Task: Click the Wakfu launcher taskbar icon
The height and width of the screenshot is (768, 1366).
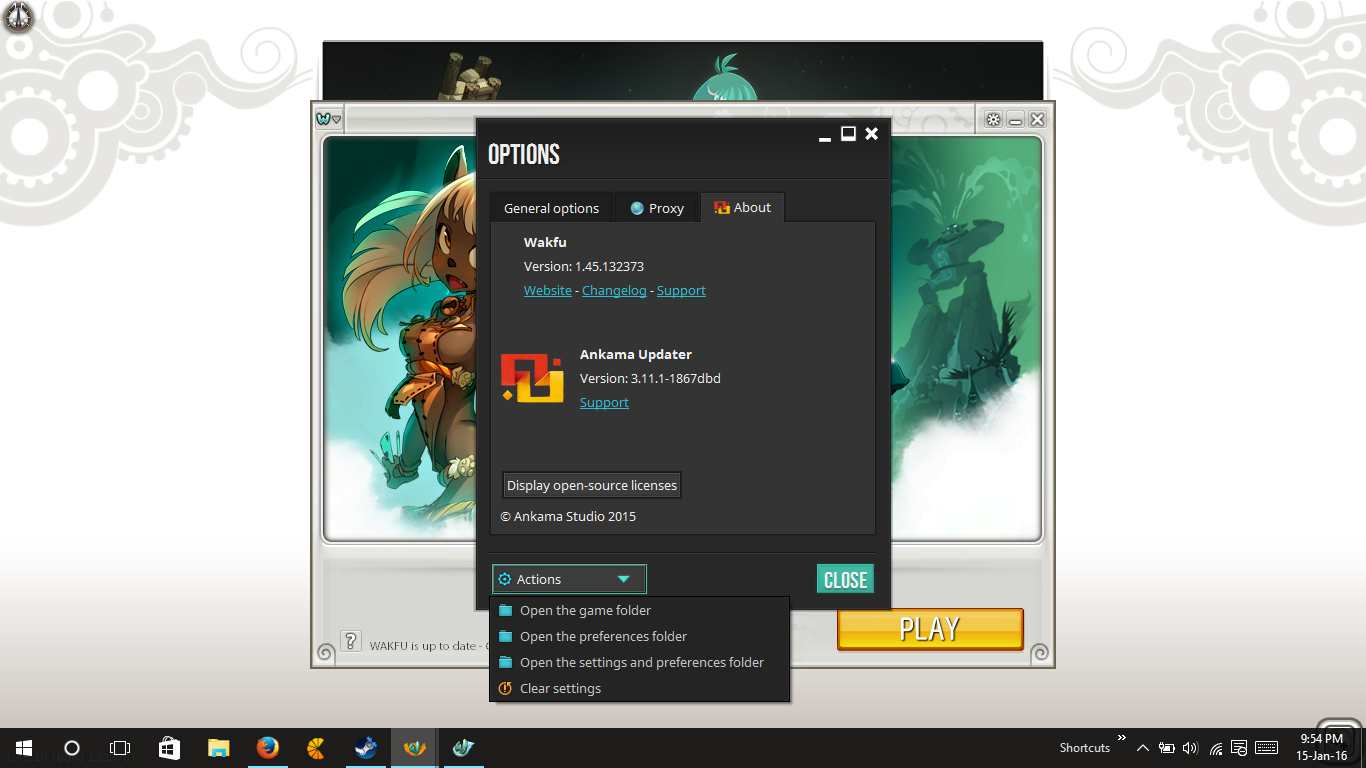Action: click(414, 748)
